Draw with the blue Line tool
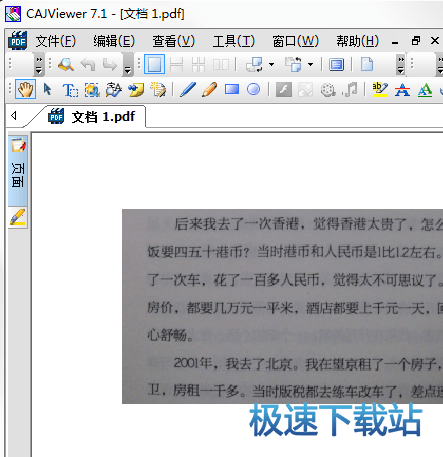The width and height of the screenshot is (443, 457). pyautogui.click(x=188, y=89)
